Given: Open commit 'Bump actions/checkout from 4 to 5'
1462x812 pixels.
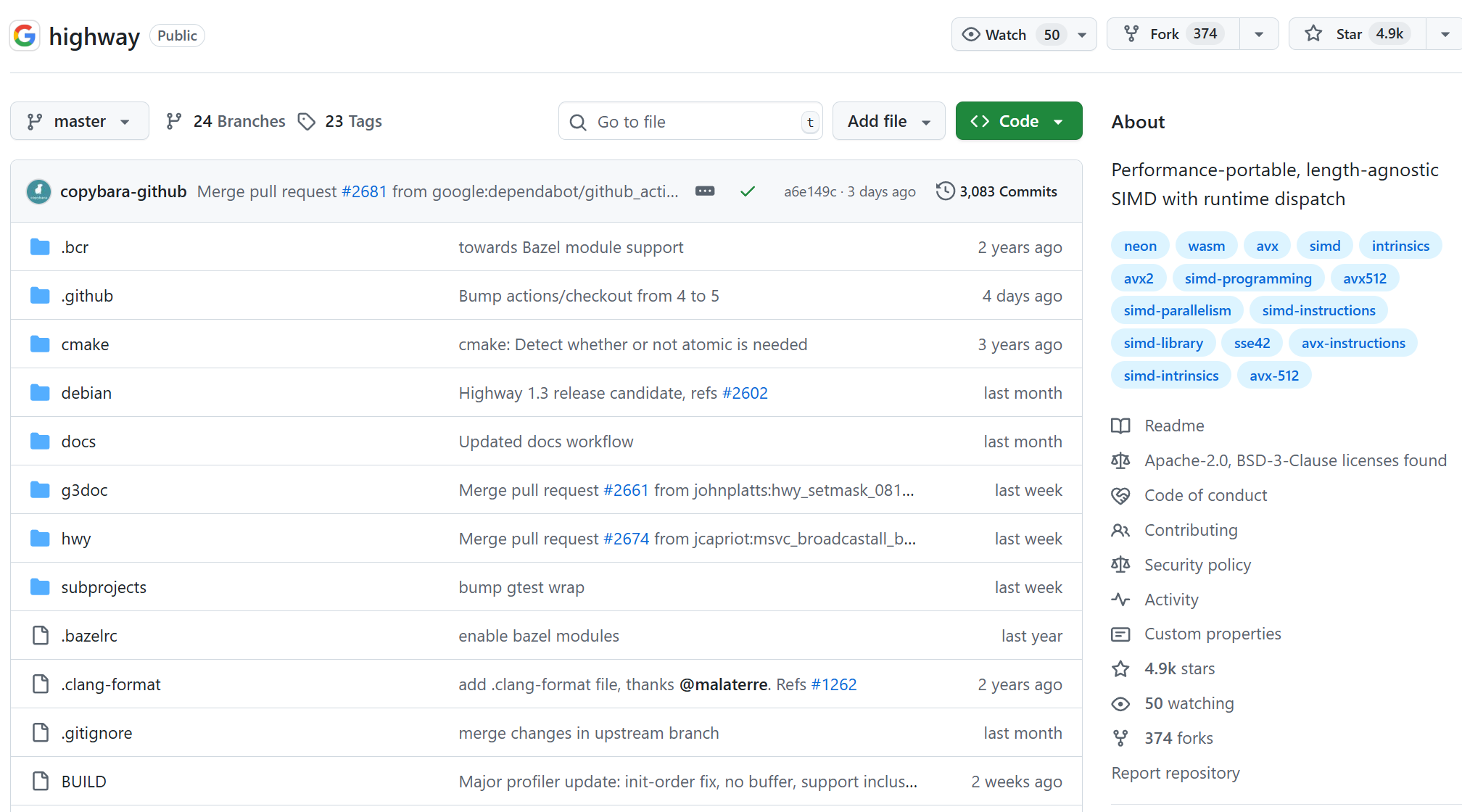Looking at the screenshot, I should [x=589, y=296].
